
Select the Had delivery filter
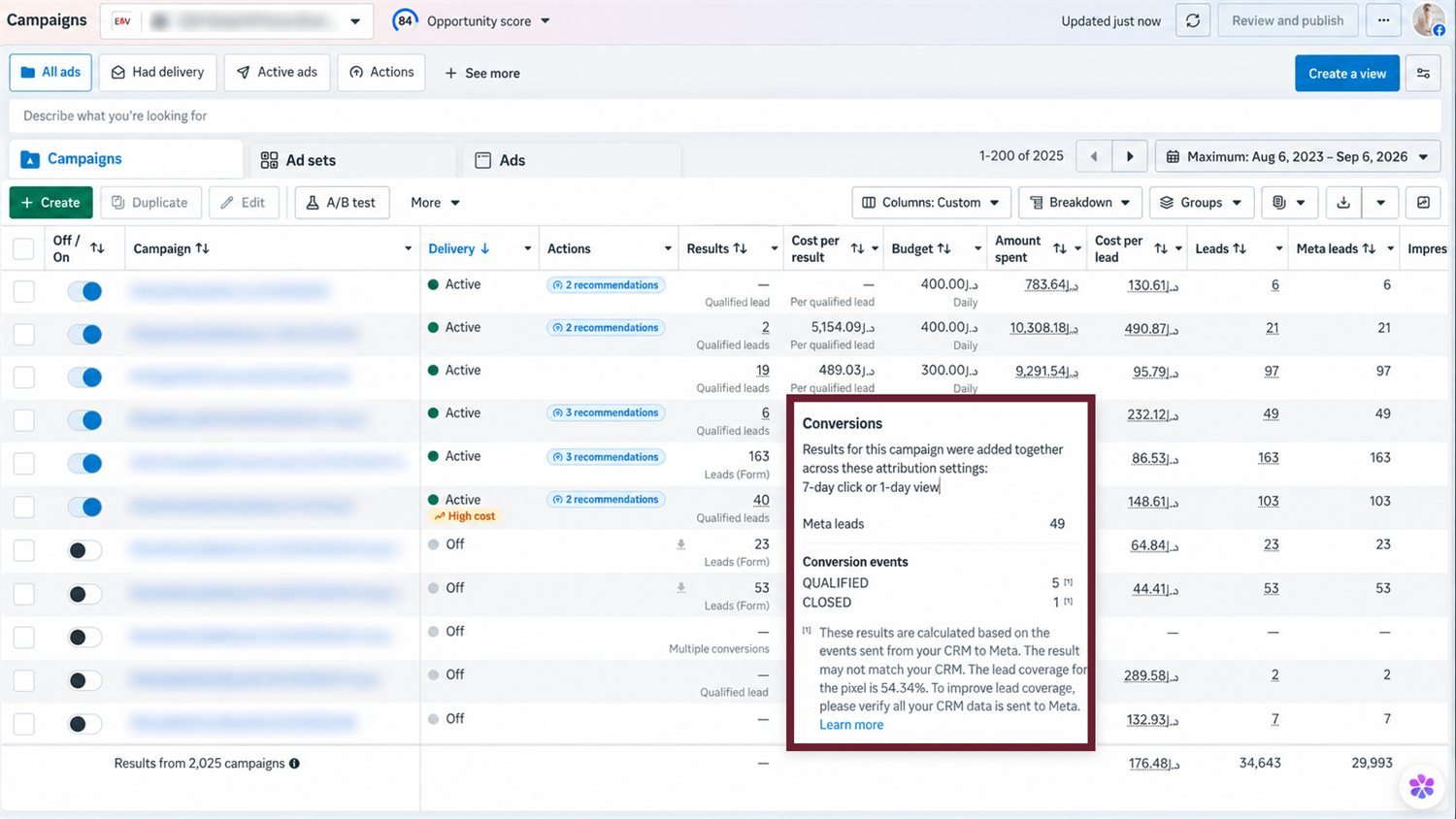point(157,73)
